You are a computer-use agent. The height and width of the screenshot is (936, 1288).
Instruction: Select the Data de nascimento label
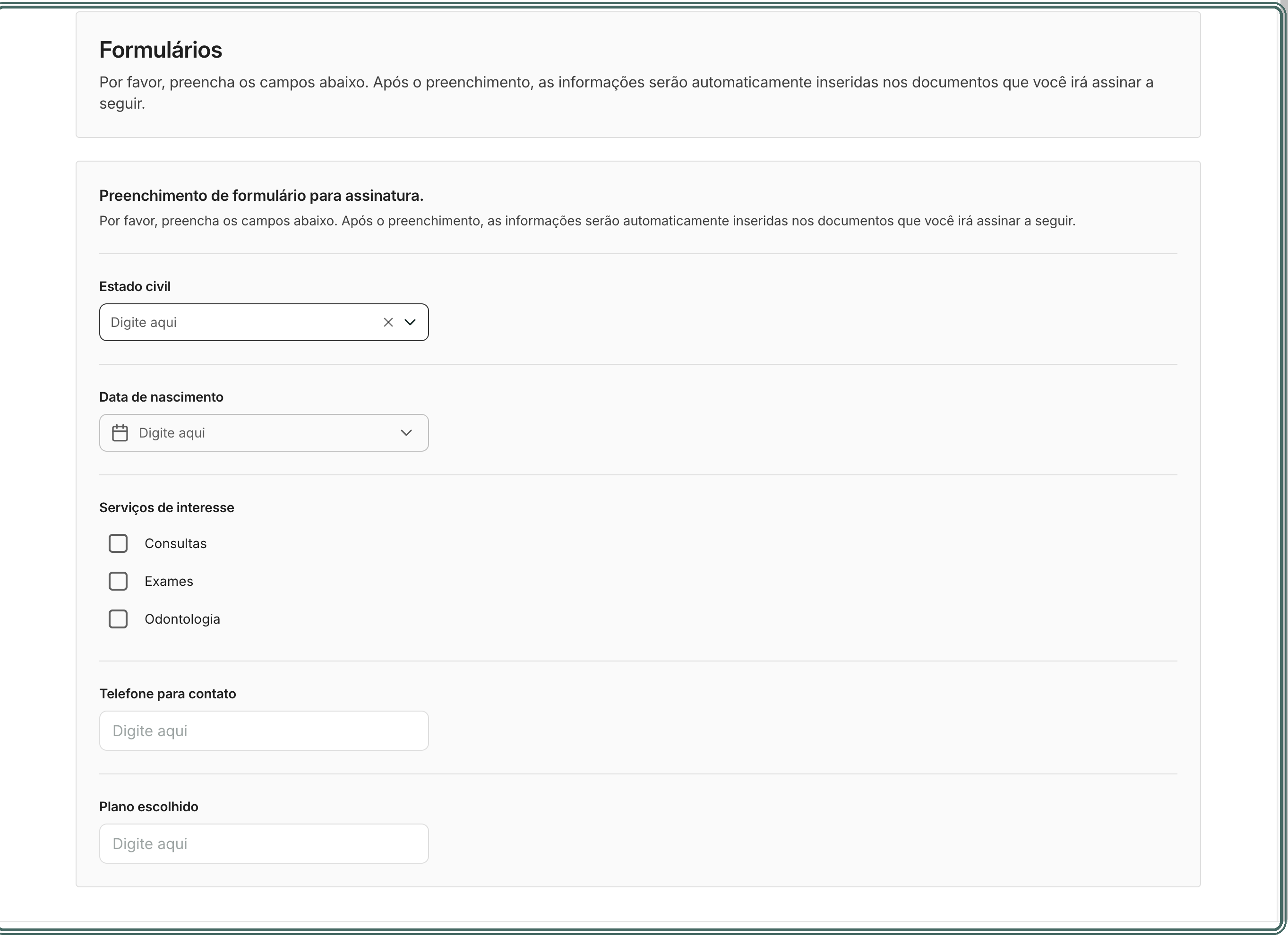click(x=161, y=397)
